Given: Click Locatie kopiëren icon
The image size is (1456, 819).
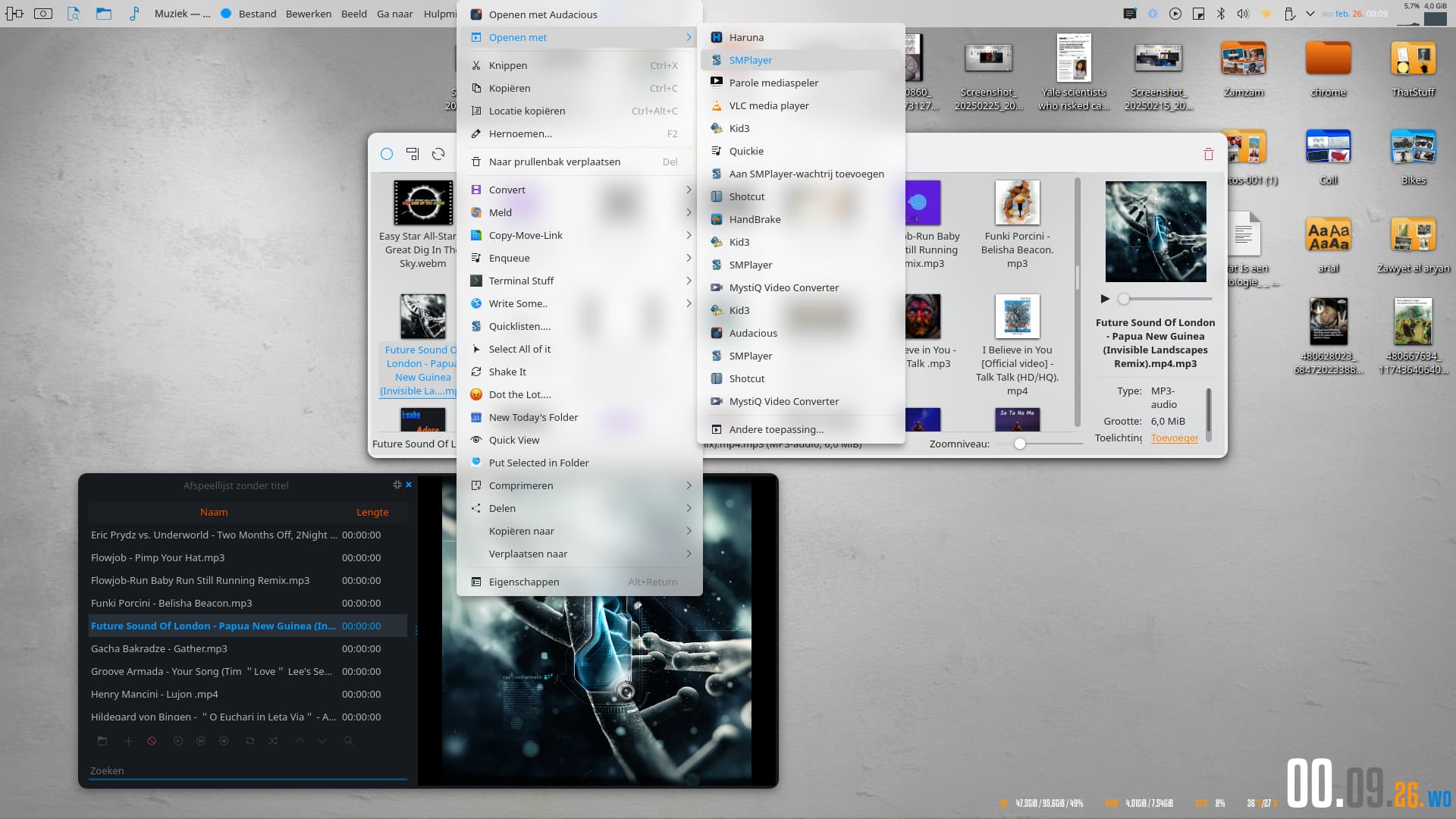Looking at the screenshot, I should (476, 111).
